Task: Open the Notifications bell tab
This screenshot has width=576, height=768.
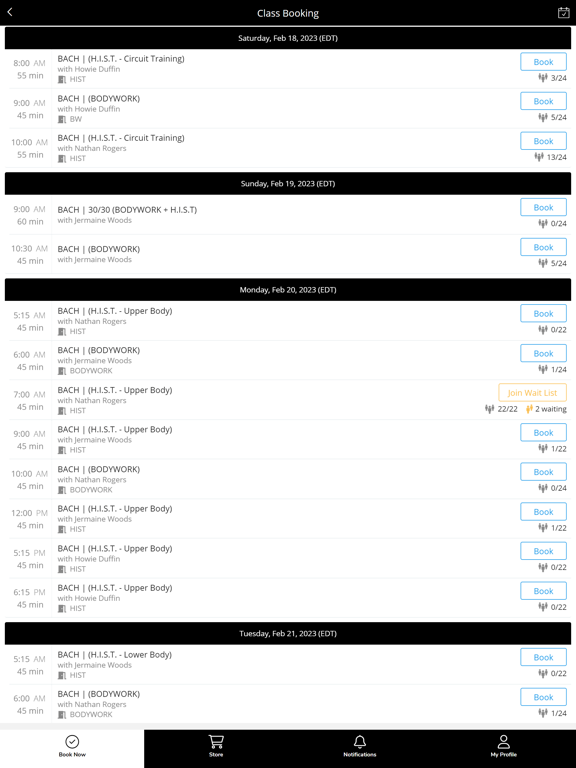Action: pos(360,746)
